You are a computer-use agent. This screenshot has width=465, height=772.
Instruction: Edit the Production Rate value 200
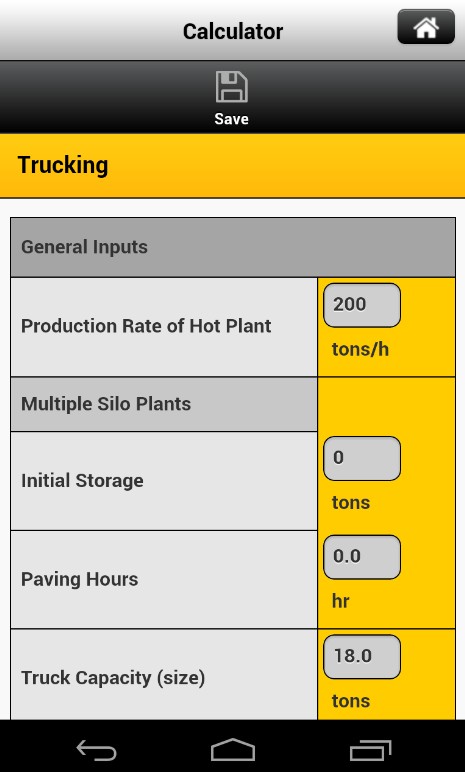(362, 305)
